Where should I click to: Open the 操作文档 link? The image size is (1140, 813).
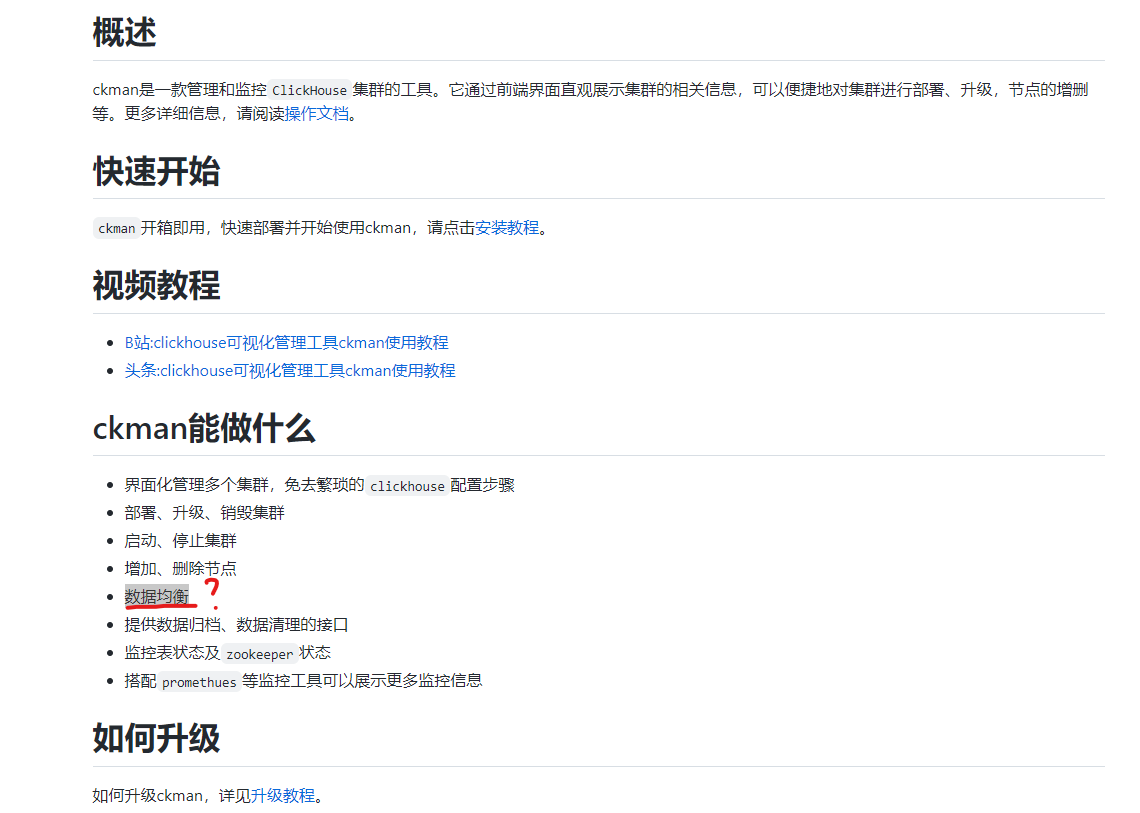[x=316, y=113]
